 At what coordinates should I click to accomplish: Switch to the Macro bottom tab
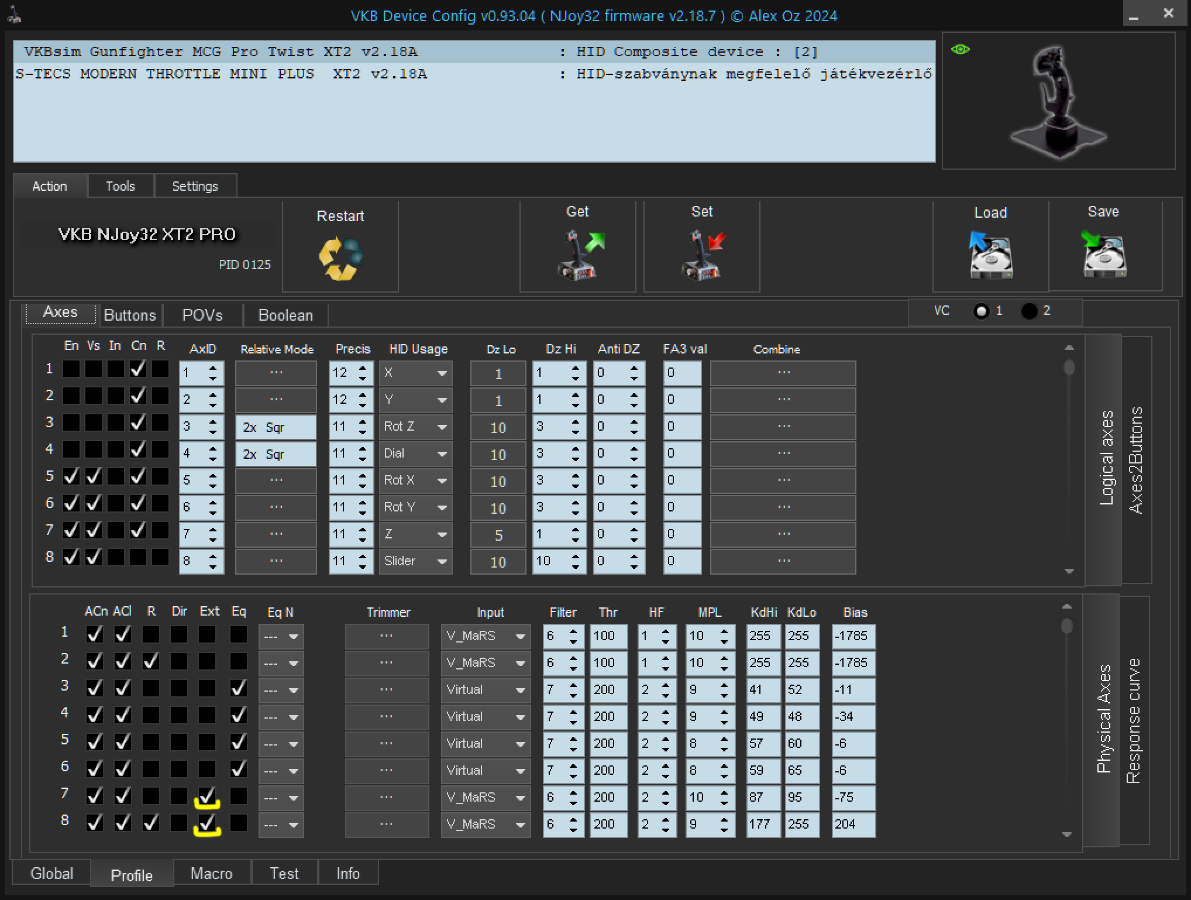[211, 873]
